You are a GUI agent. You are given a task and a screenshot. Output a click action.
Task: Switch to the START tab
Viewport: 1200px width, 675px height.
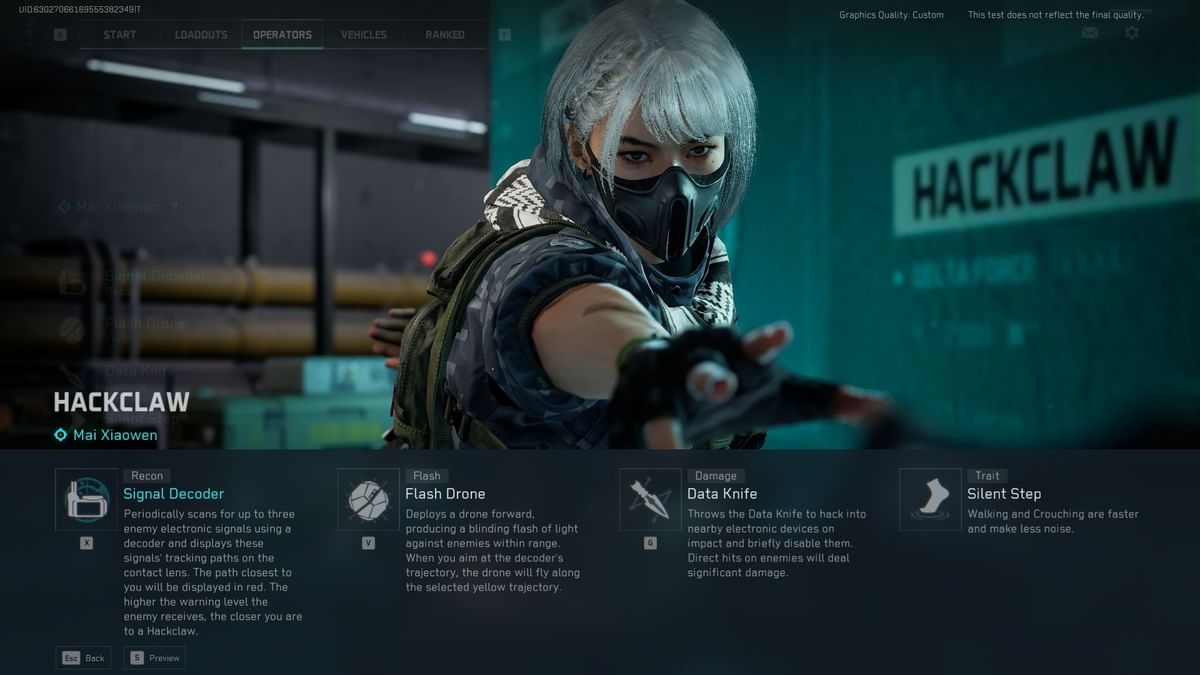[119, 34]
